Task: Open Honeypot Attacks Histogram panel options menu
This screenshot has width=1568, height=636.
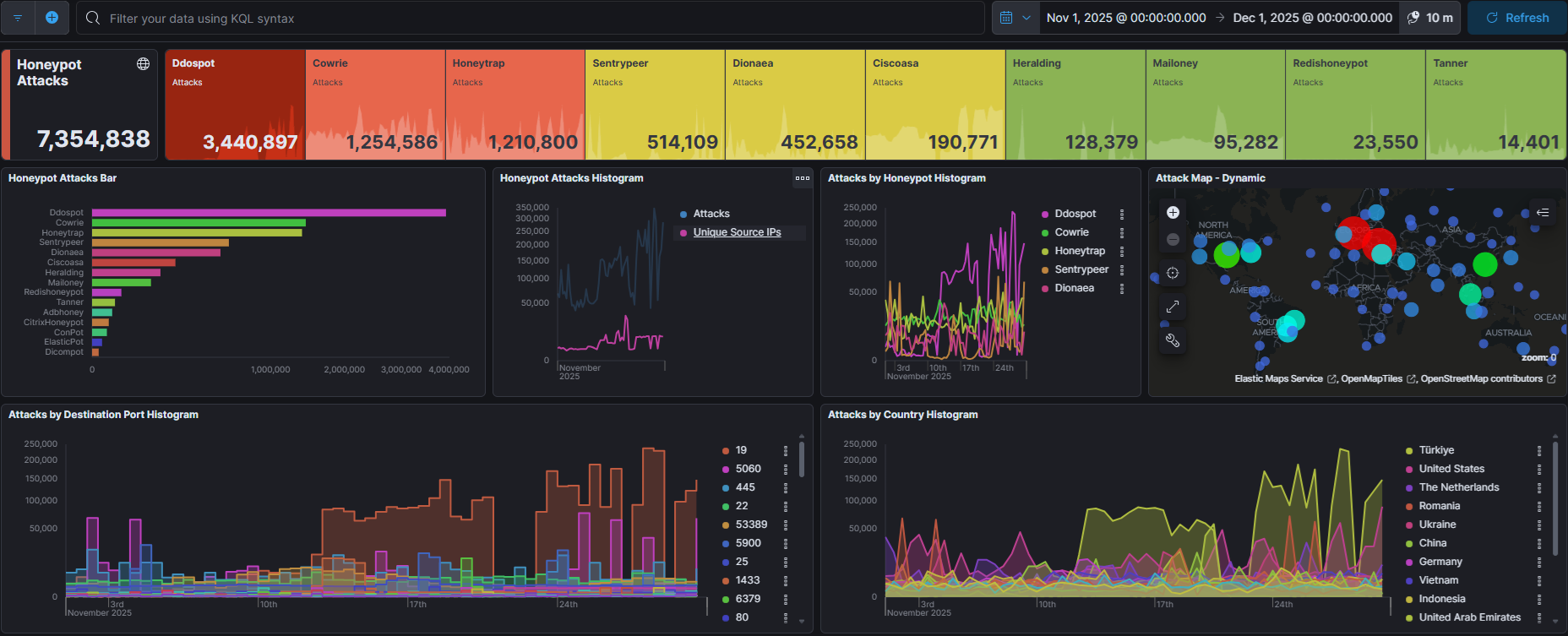Action: (802, 178)
